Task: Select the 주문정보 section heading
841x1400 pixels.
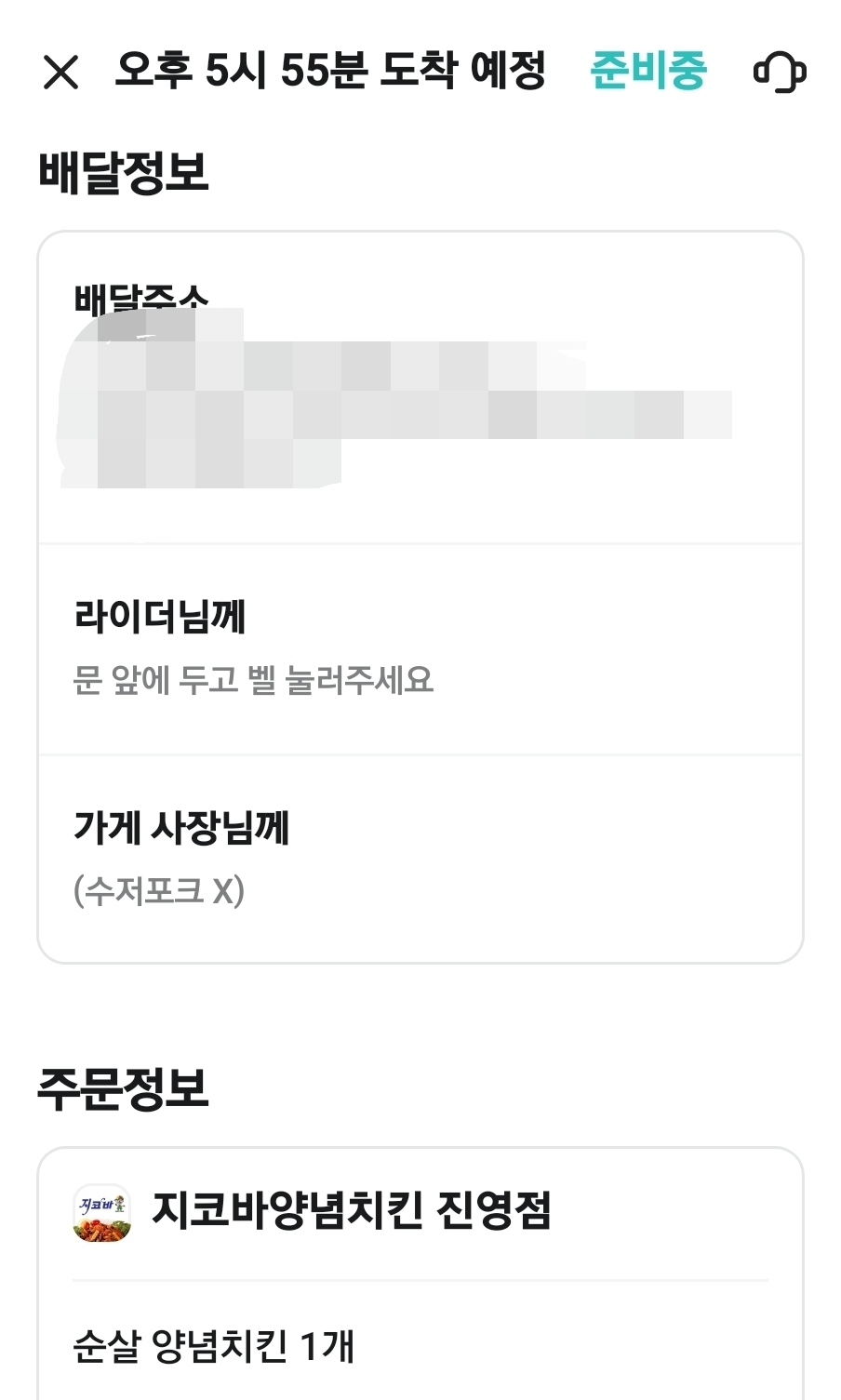Action: pos(123,1087)
